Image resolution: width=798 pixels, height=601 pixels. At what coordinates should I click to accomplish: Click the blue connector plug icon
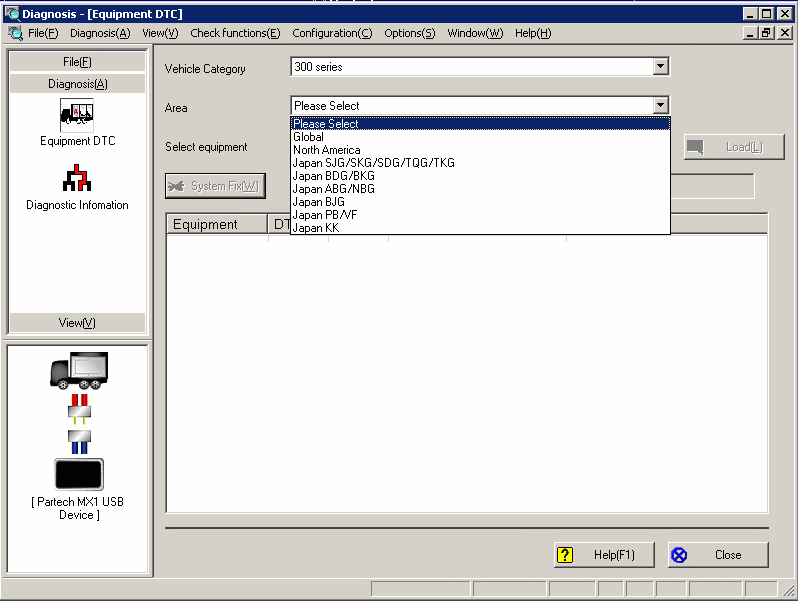78,440
